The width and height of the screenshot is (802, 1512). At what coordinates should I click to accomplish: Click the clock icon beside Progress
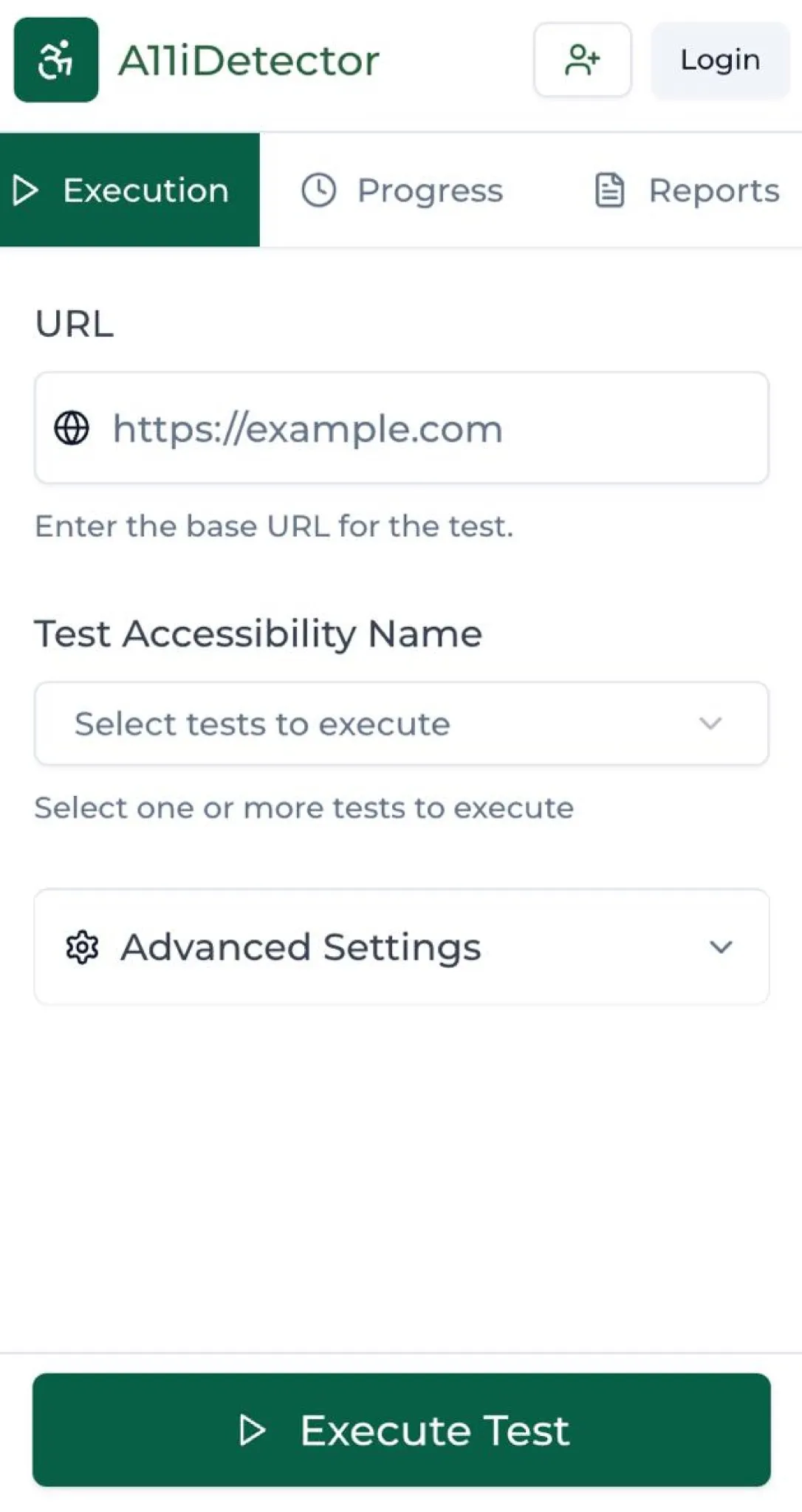click(319, 190)
